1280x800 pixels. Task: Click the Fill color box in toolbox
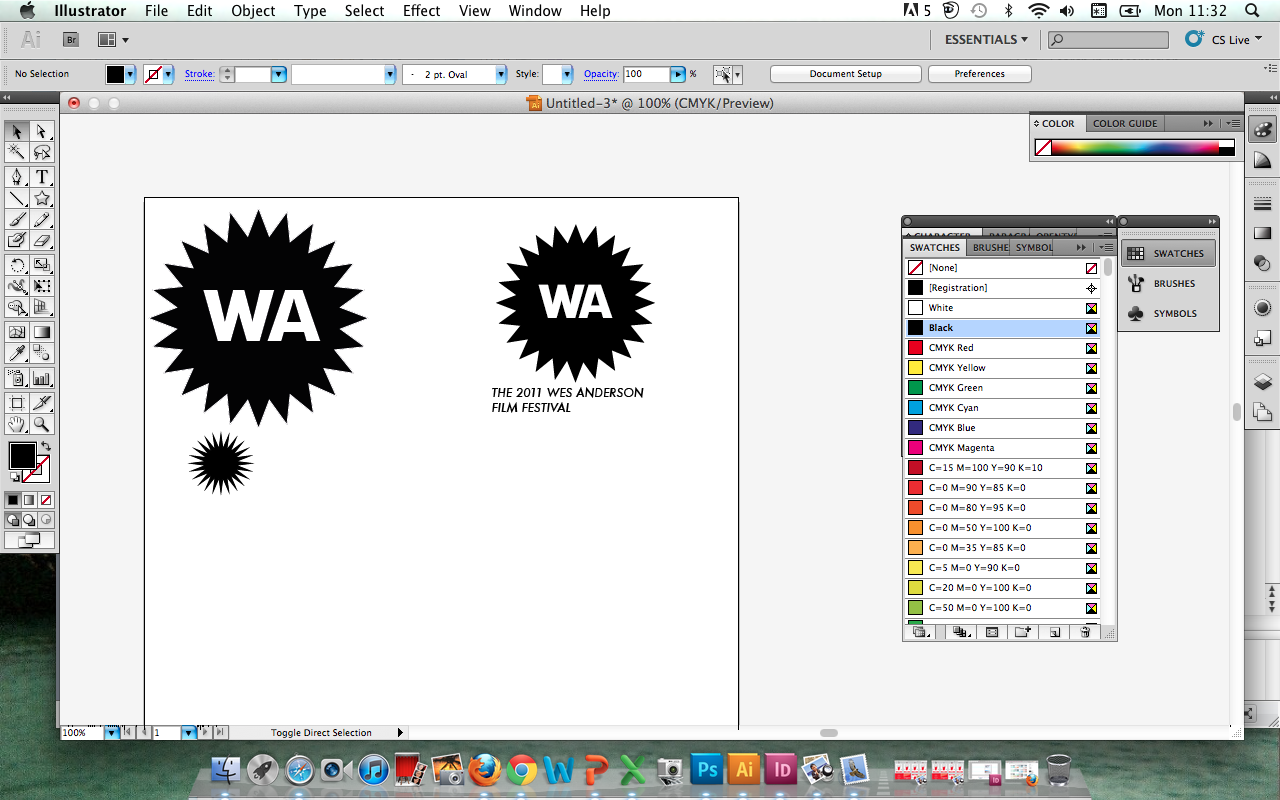click(22, 456)
